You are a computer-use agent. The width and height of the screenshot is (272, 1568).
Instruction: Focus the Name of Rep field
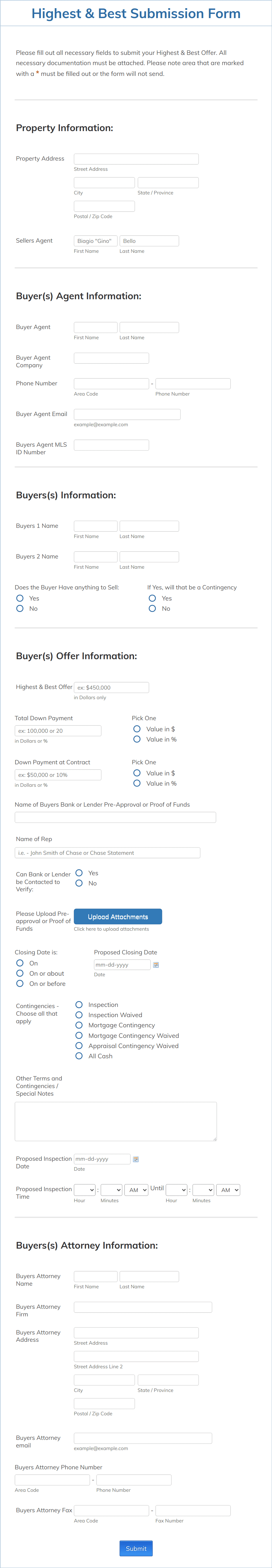point(107,853)
